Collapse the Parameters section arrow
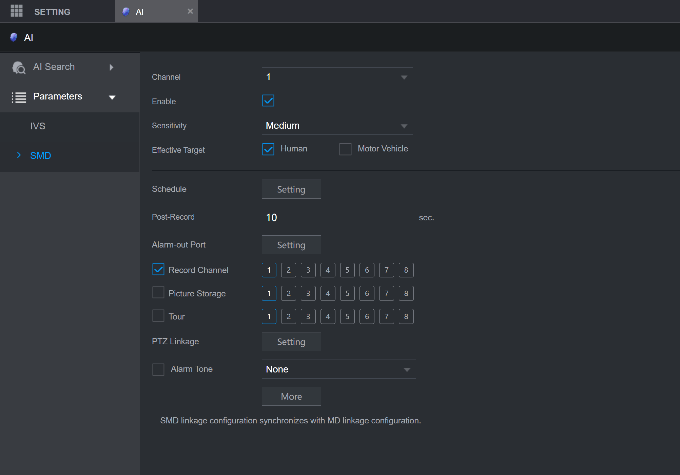Image resolution: width=680 pixels, height=475 pixels. coord(112,97)
